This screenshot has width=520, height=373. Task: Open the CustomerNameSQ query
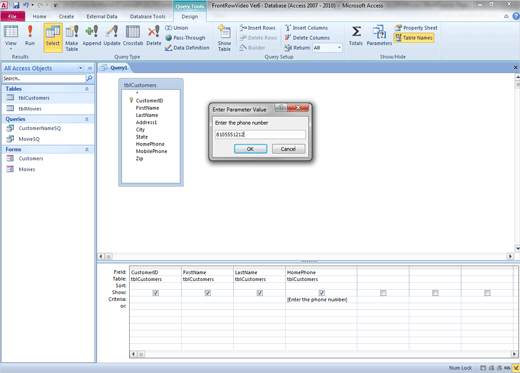tap(48, 128)
